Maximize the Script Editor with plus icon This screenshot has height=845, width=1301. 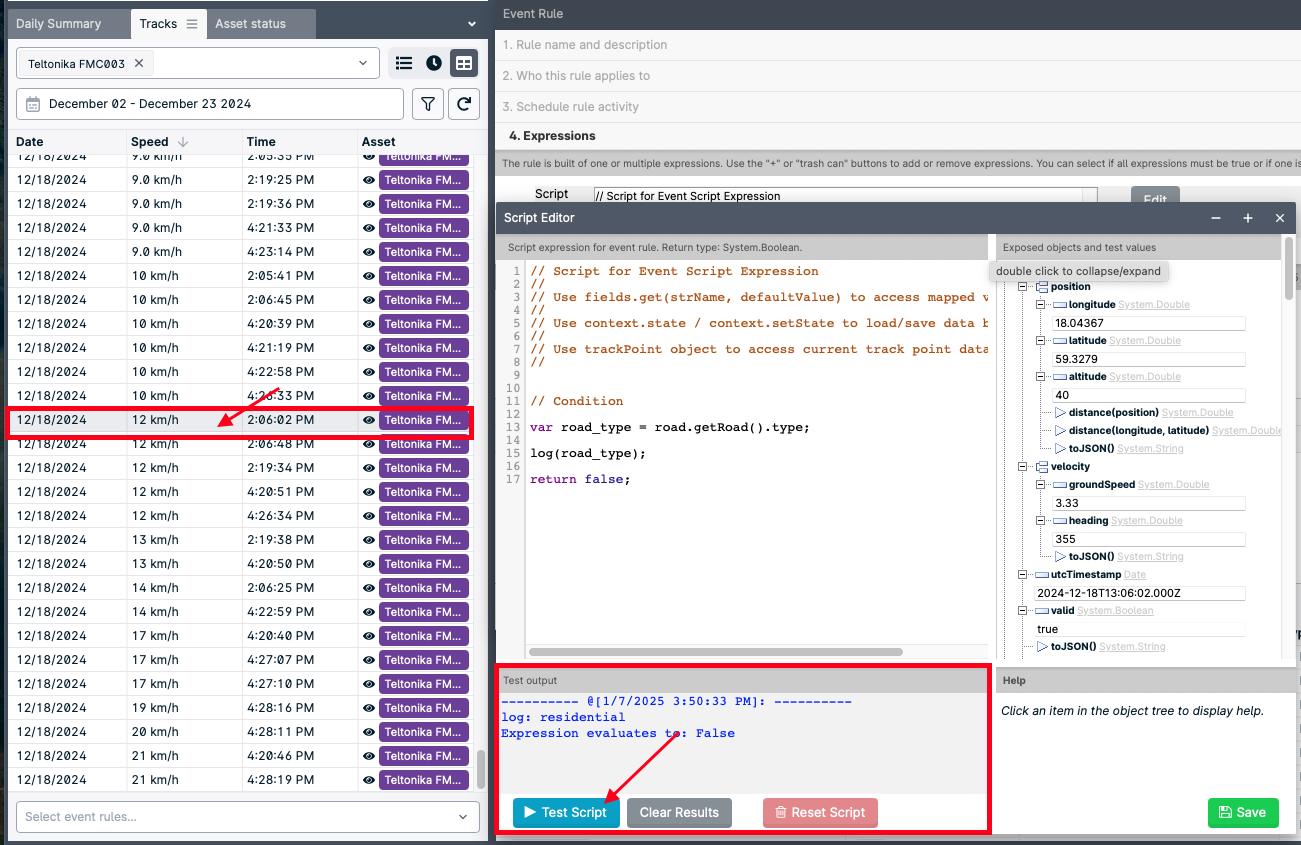click(1248, 218)
